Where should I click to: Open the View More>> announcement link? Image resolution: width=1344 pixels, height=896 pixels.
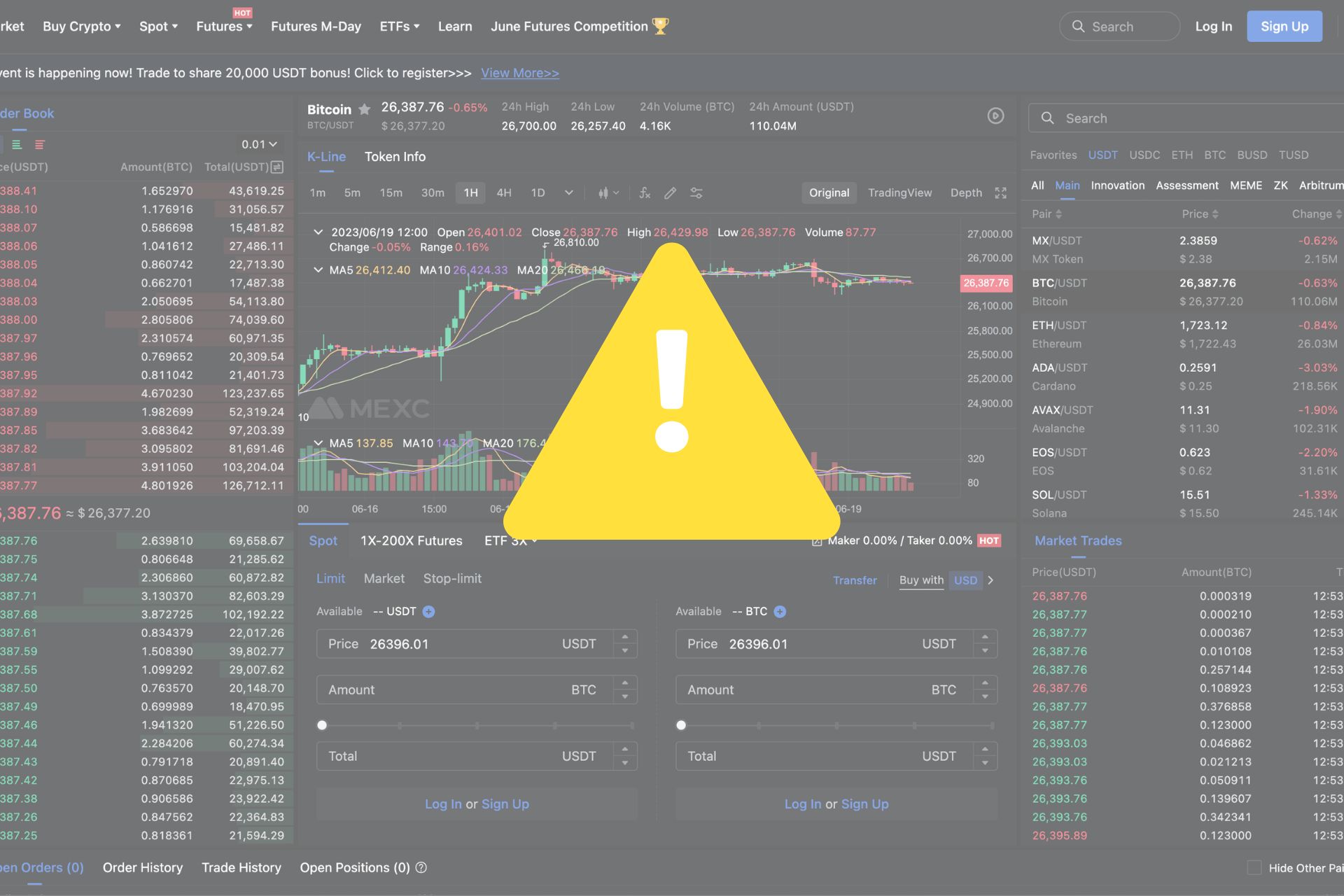[519, 73]
